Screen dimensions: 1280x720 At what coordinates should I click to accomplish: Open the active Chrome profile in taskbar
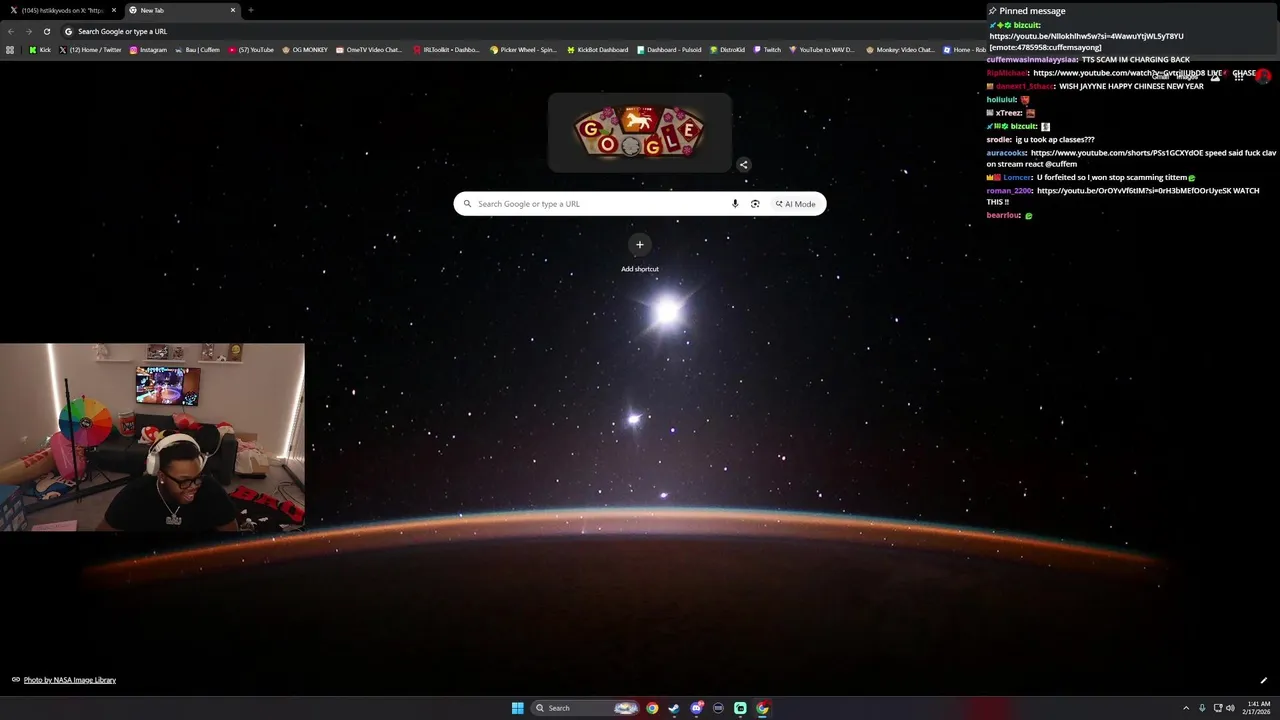762,708
